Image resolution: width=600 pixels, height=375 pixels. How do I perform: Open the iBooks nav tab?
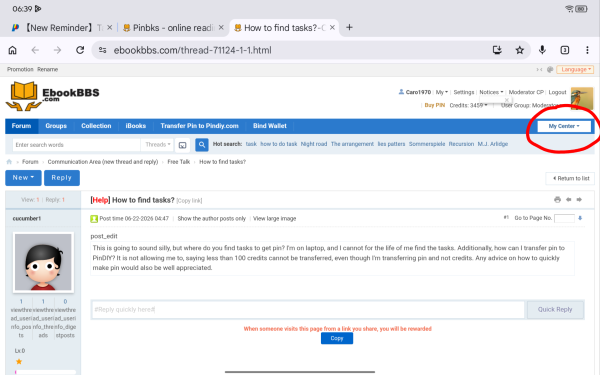pos(135,126)
